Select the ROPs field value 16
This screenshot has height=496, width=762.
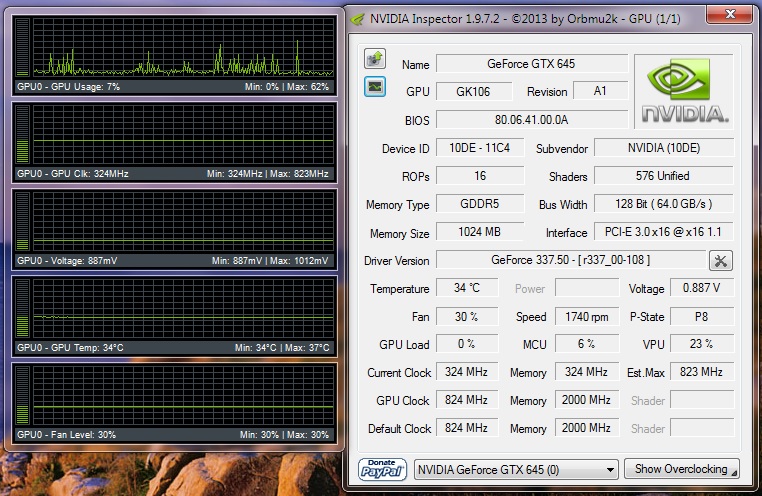coord(480,176)
